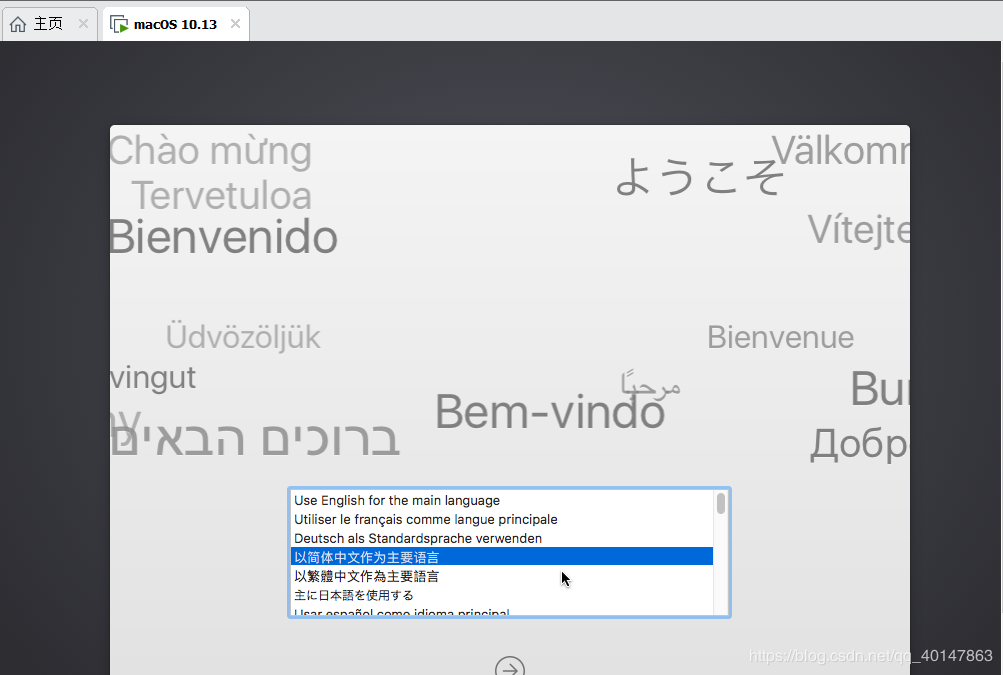
Task: Click the language list scrollbar thumb
Action: point(721,504)
